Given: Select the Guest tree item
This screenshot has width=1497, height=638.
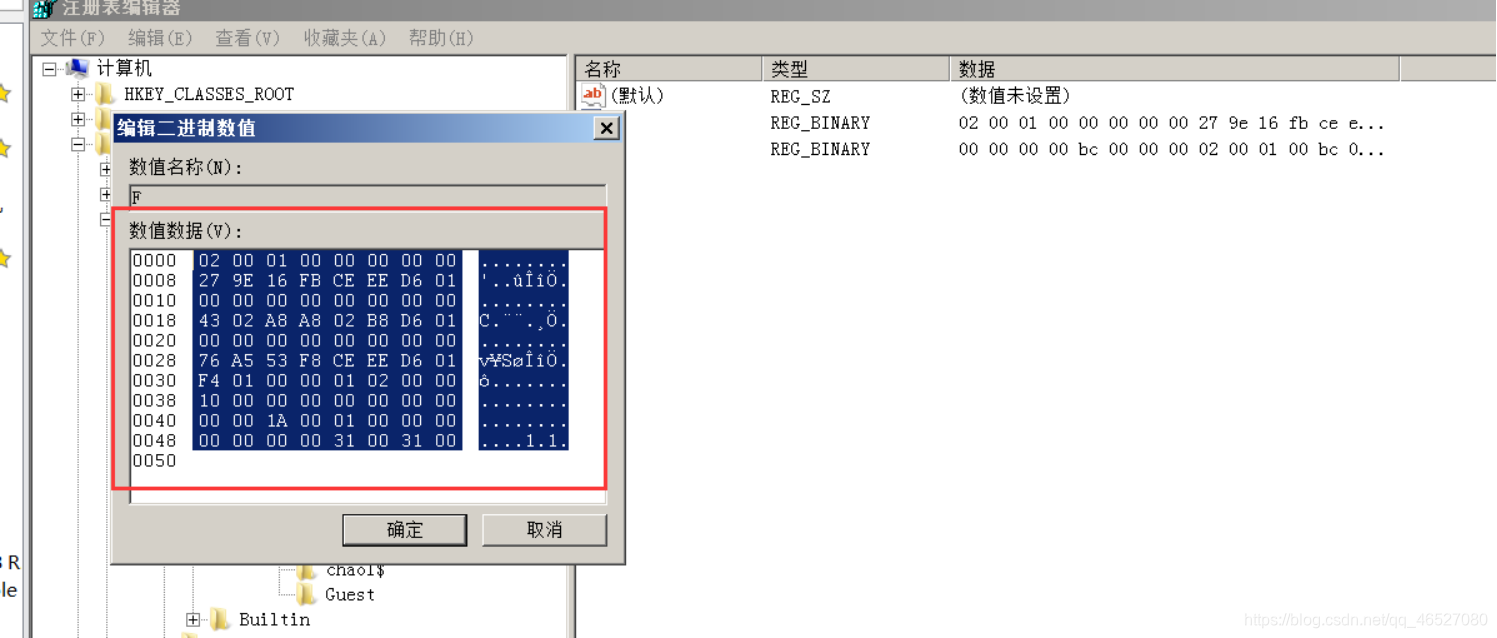Looking at the screenshot, I should (x=350, y=595).
